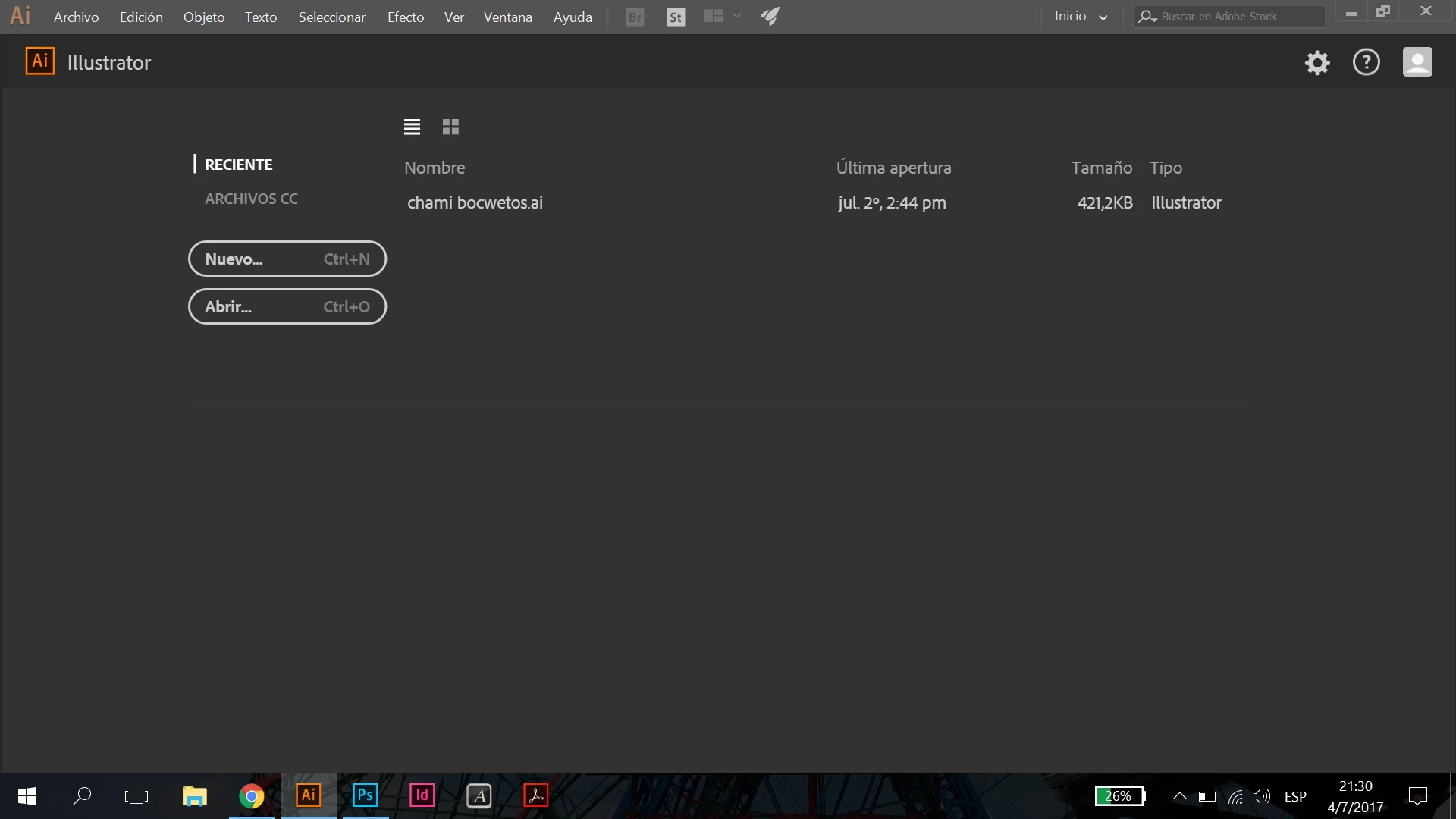
Task: Click the Nuevo... button
Action: [287, 259]
